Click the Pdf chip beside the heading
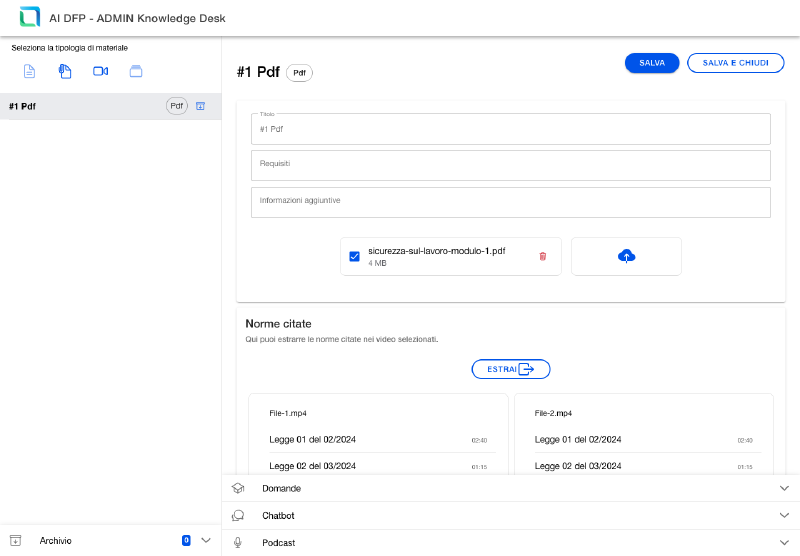The image size is (800, 556). (x=299, y=73)
